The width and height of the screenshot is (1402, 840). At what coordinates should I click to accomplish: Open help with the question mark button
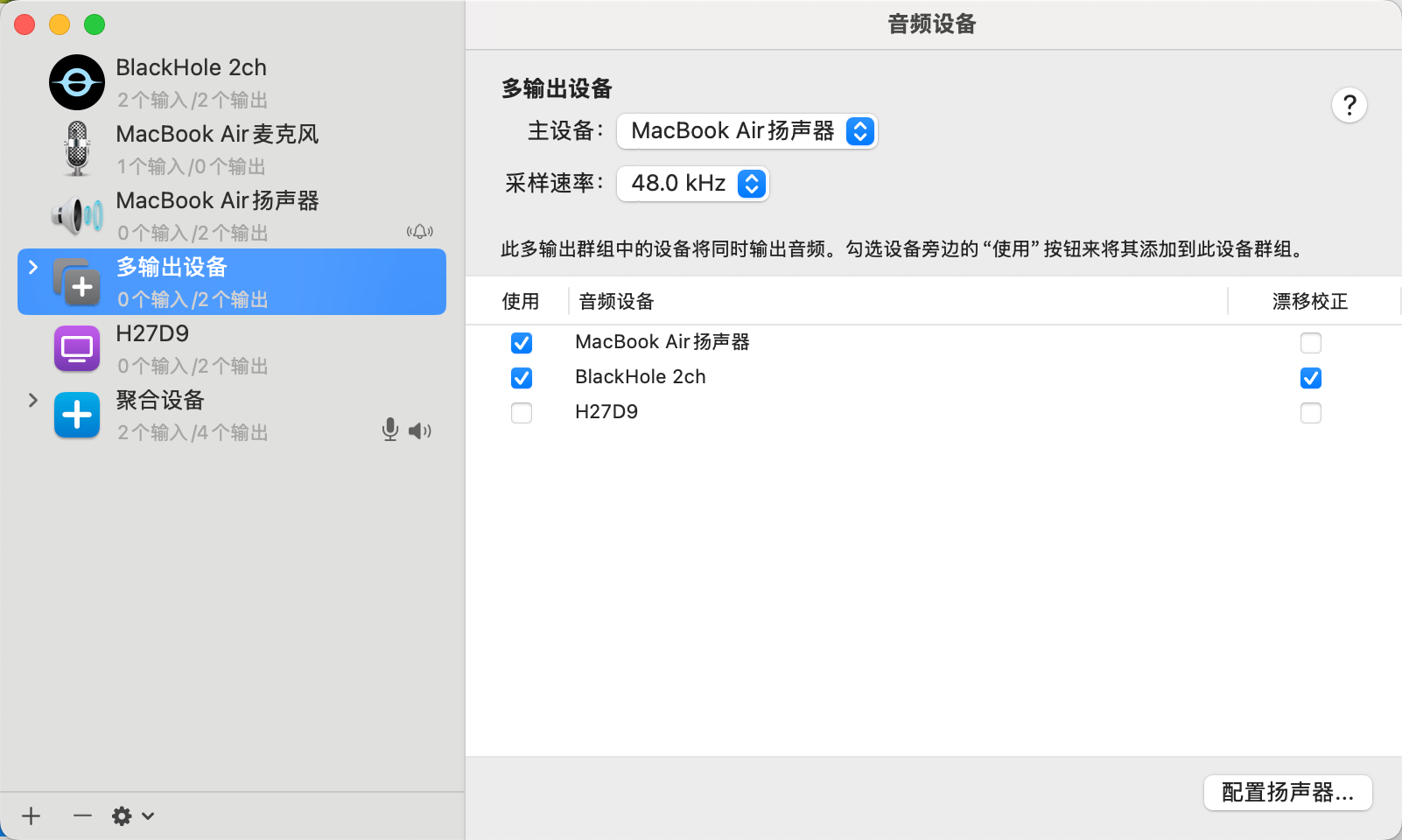click(x=1349, y=105)
